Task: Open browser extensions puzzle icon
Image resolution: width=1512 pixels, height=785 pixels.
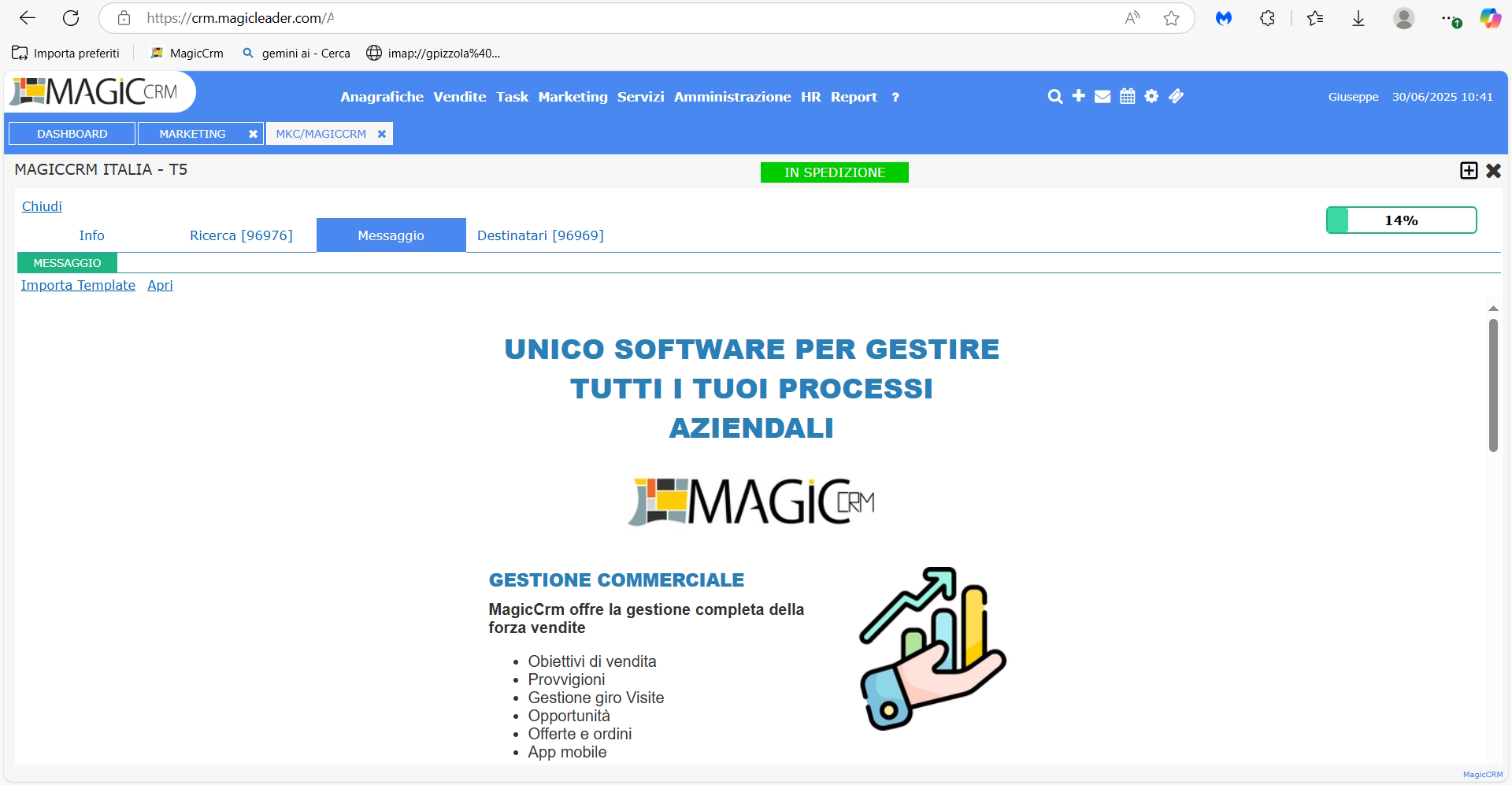Action: 1267,18
